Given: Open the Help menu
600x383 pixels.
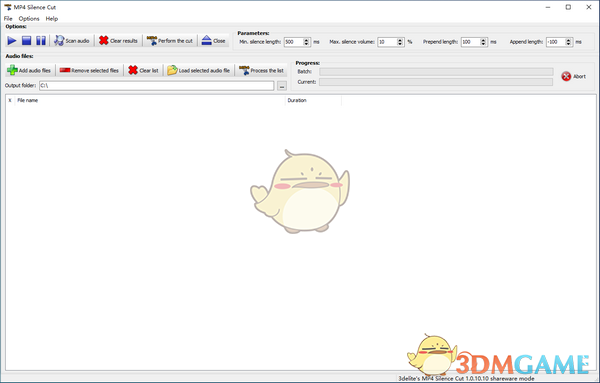Looking at the screenshot, I should (x=52, y=18).
